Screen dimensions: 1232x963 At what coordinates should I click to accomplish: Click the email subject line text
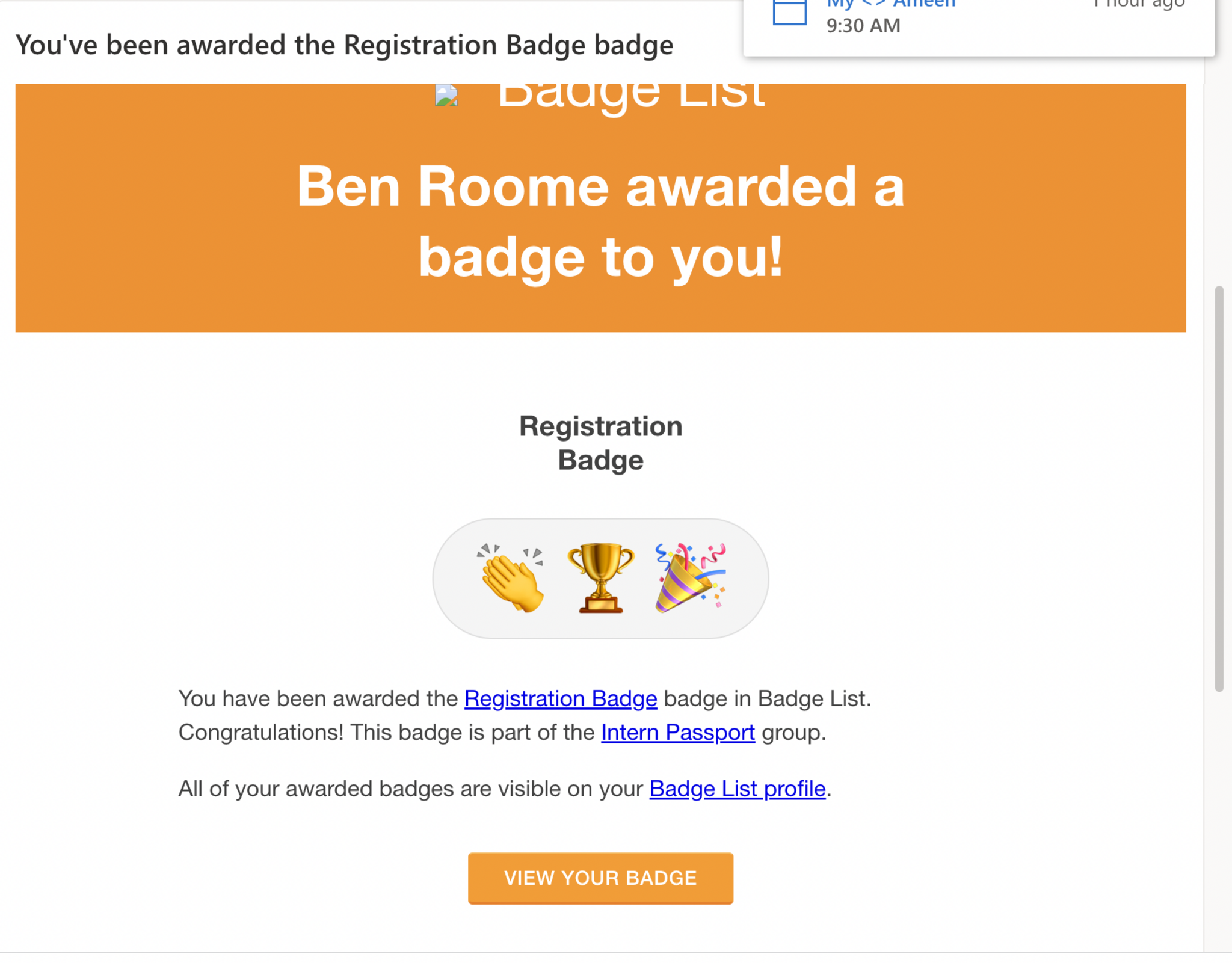344,45
